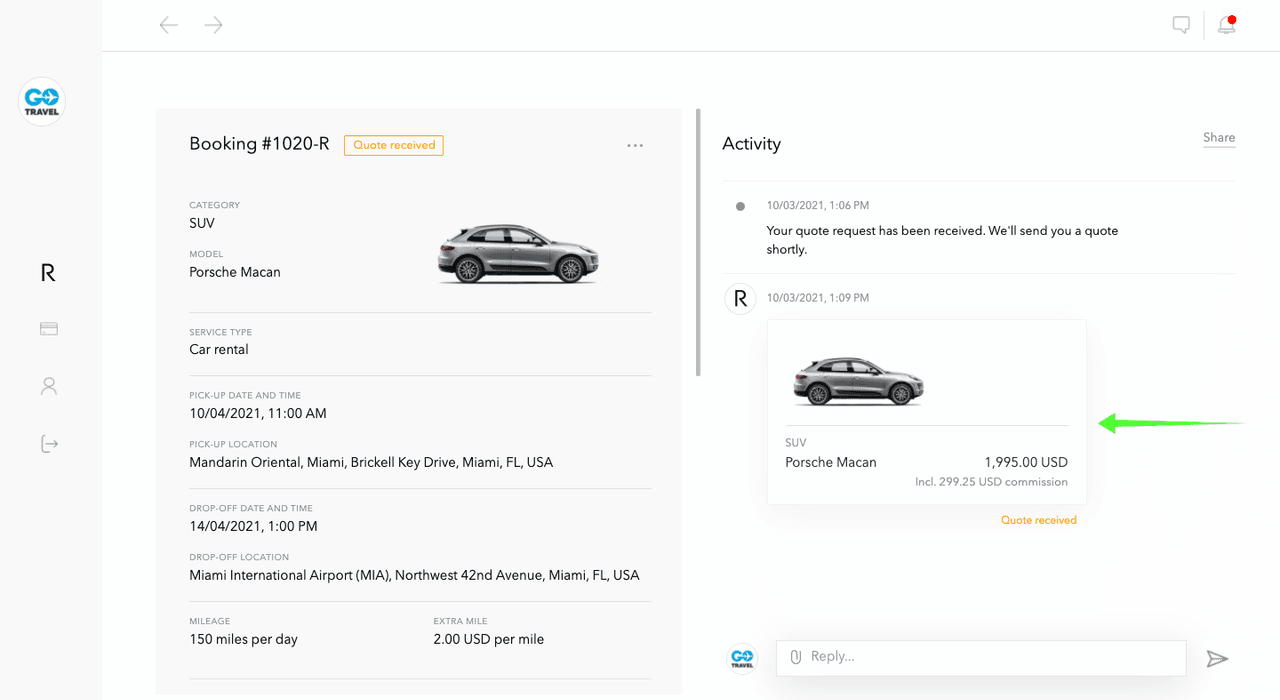Click the Go Travel logo in sidebar
Image resolution: width=1280 pixels, height=700 pixels.
(42, 101)
